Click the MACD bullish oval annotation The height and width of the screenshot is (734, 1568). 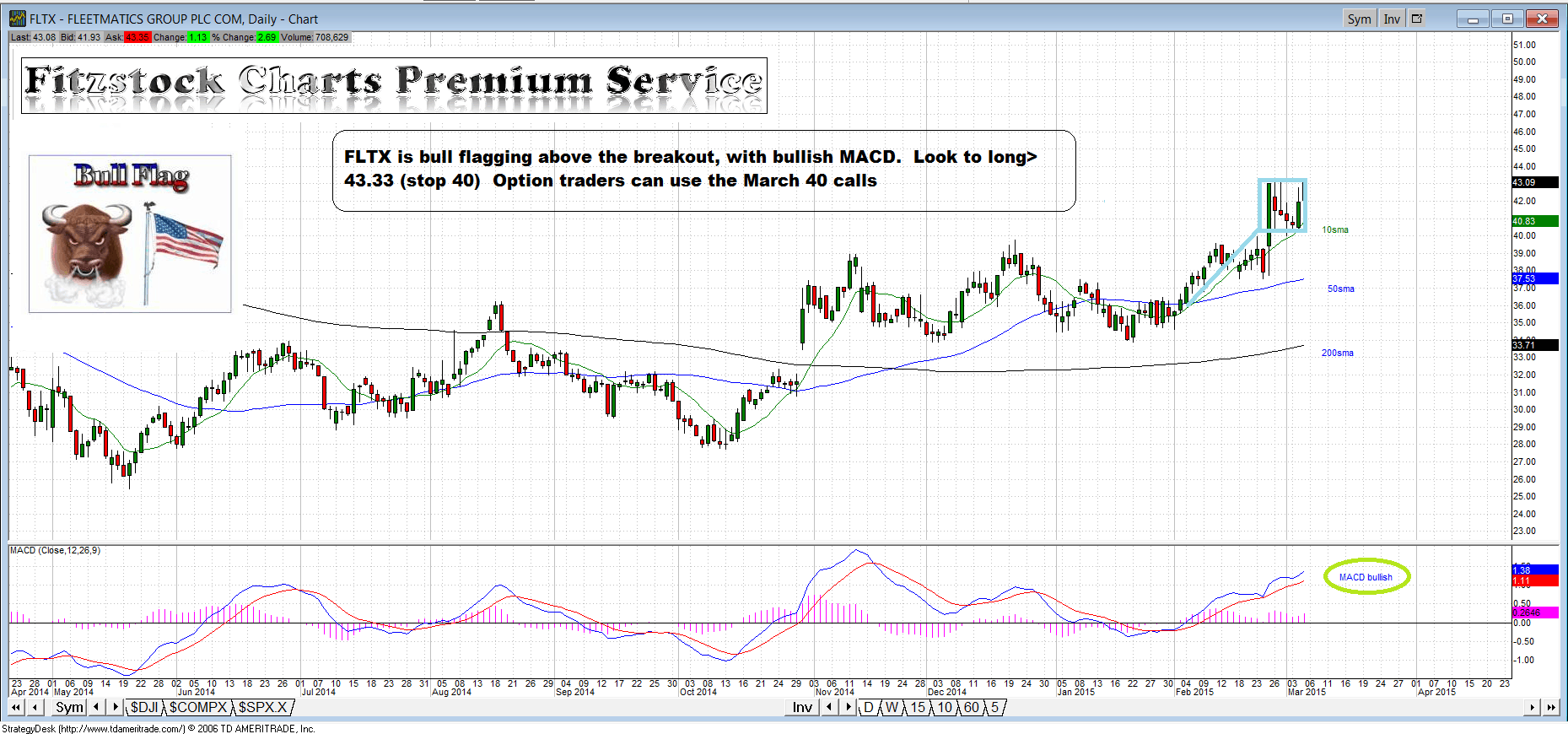click(x=1366, y=577)
